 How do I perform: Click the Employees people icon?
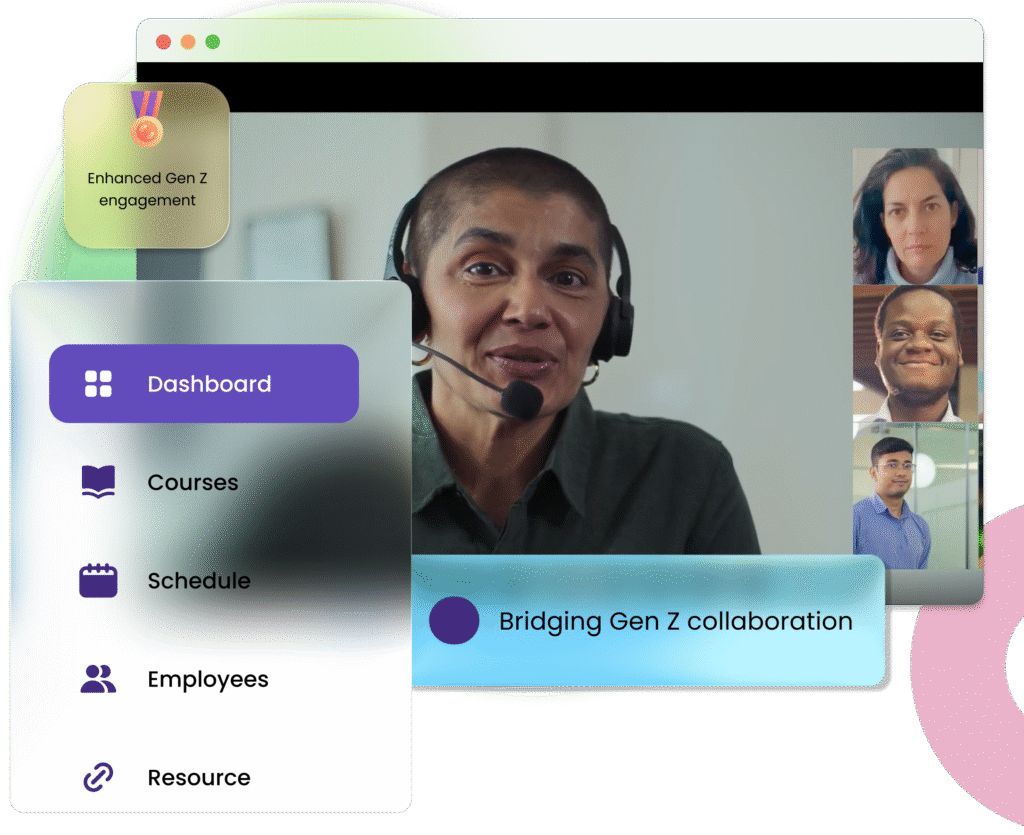tap(98, 679)
